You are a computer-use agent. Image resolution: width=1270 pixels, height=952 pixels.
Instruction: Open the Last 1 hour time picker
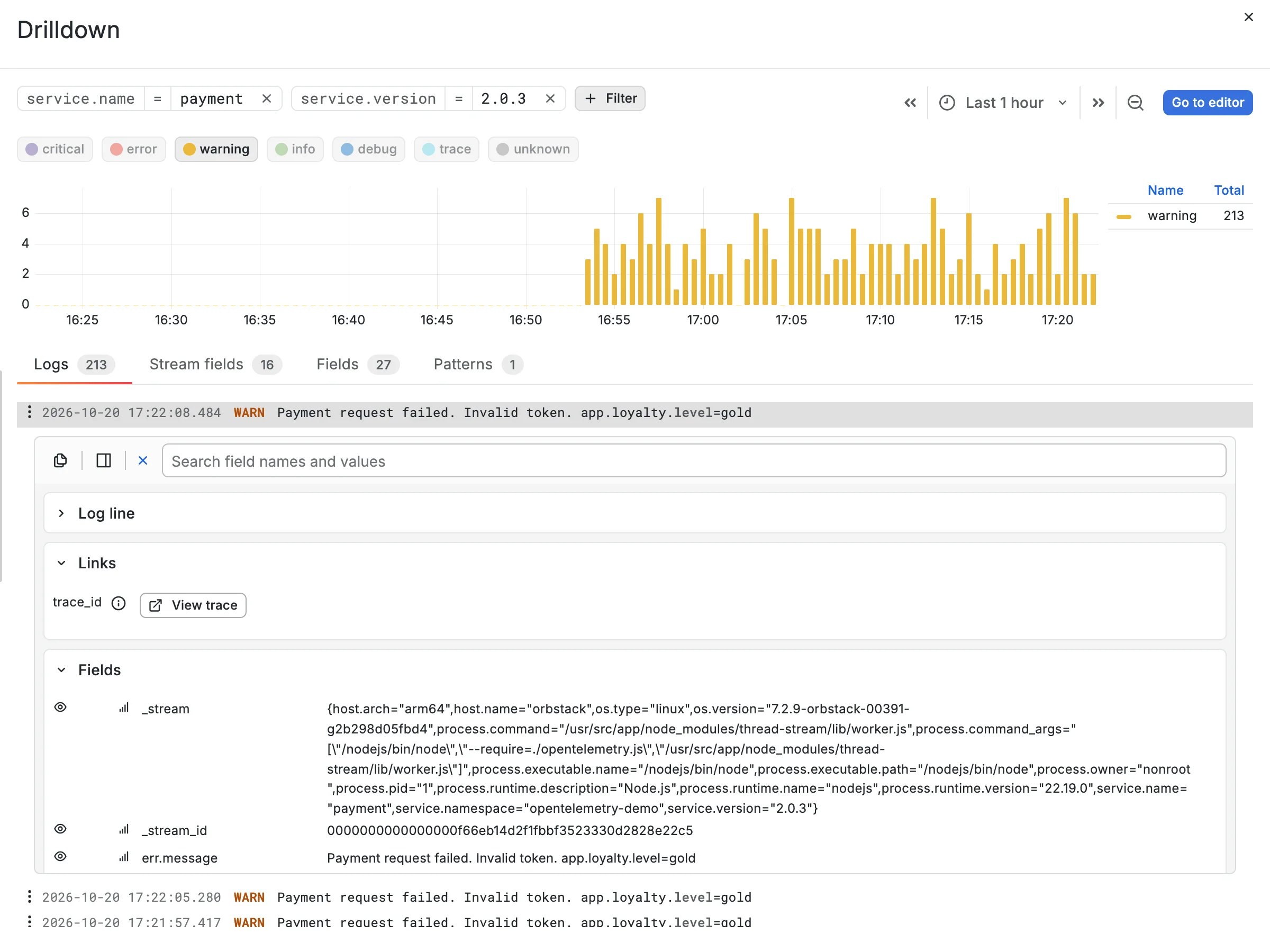1003,103
